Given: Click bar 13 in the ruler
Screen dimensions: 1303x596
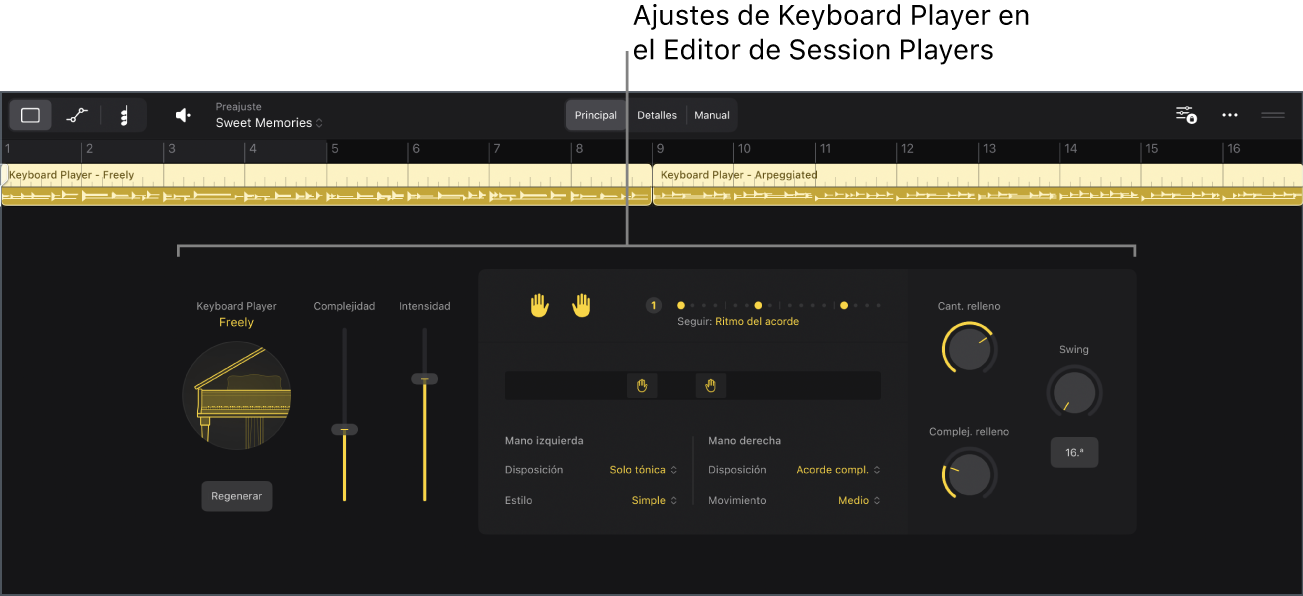Looking at the screenshot, I should click(988, 149).
